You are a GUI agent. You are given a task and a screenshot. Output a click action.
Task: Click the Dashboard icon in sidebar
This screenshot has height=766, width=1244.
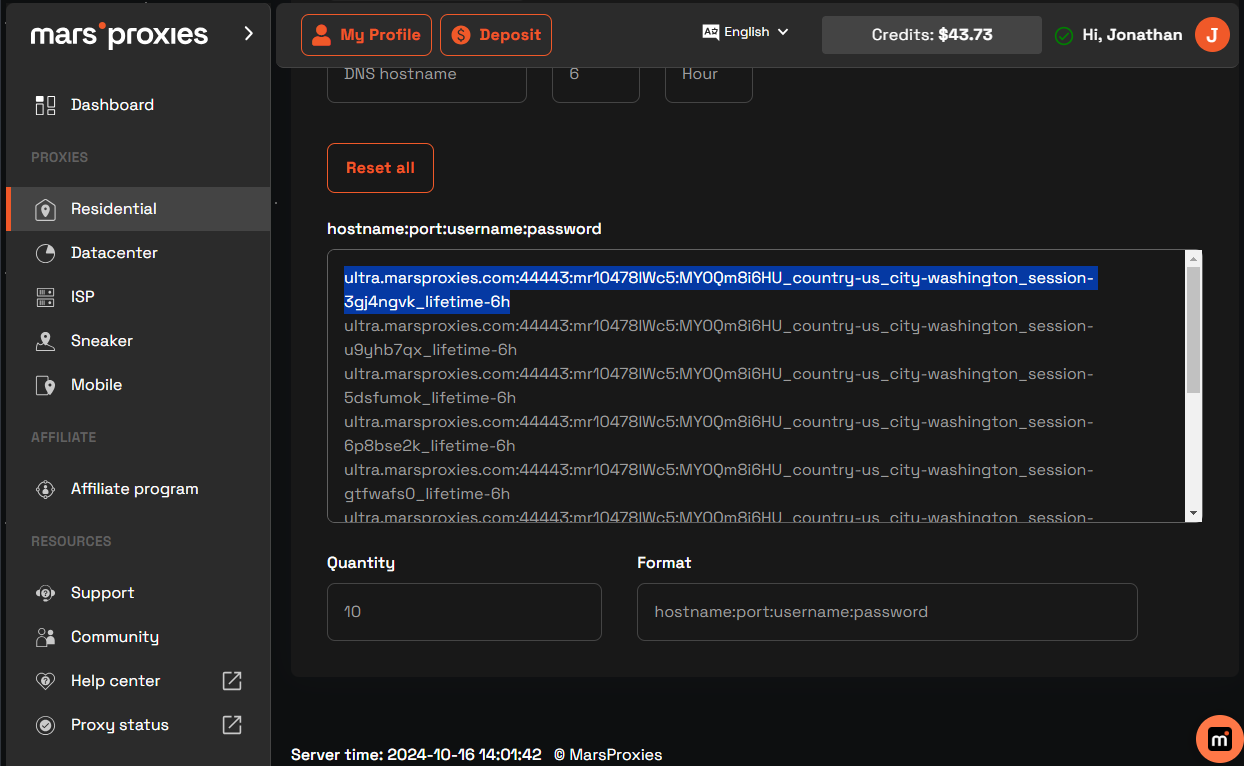click(45, 105)
